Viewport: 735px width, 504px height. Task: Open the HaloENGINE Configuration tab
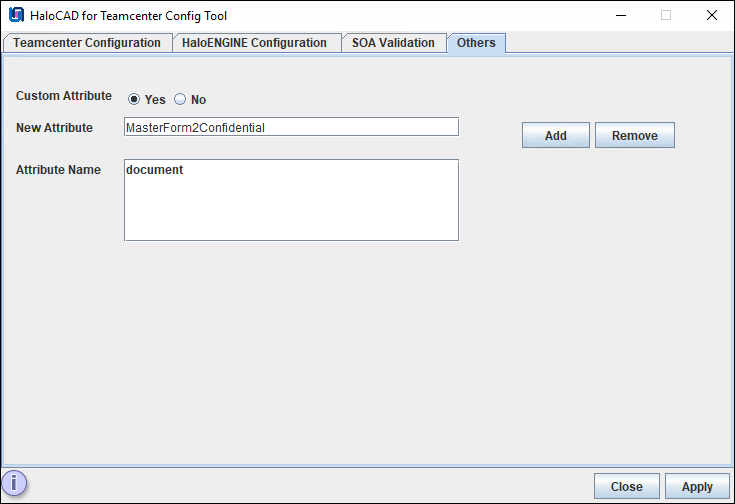[x=254, y=43]
